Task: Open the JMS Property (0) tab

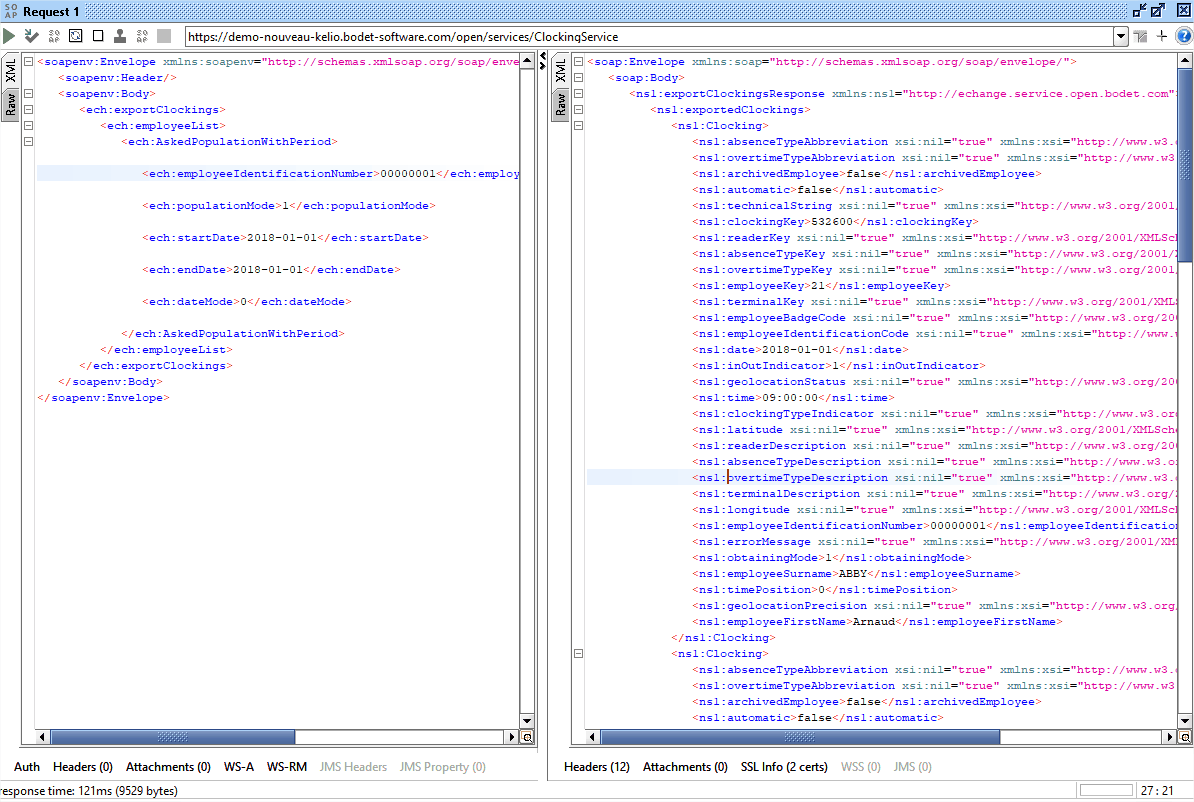Action: [x=442, y=767]
